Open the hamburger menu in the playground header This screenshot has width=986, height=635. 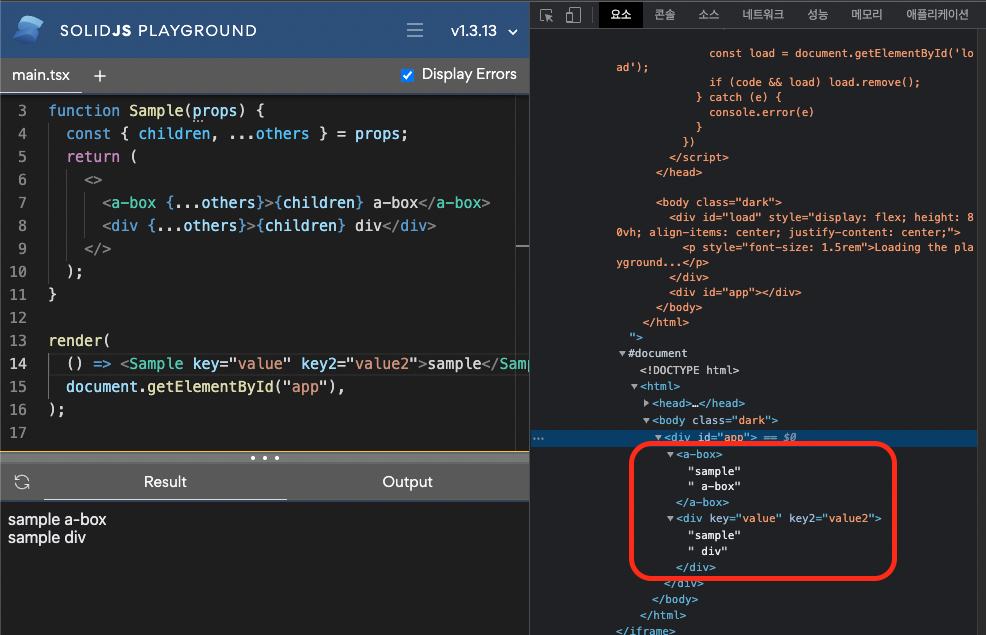(x=414, y=30)
